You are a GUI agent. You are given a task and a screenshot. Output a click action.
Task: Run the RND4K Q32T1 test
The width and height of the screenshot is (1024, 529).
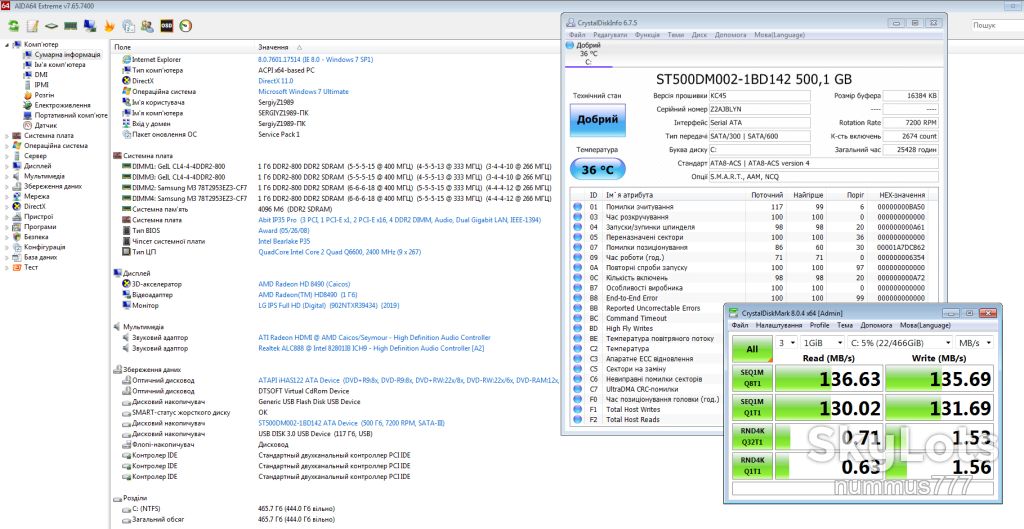752,437
